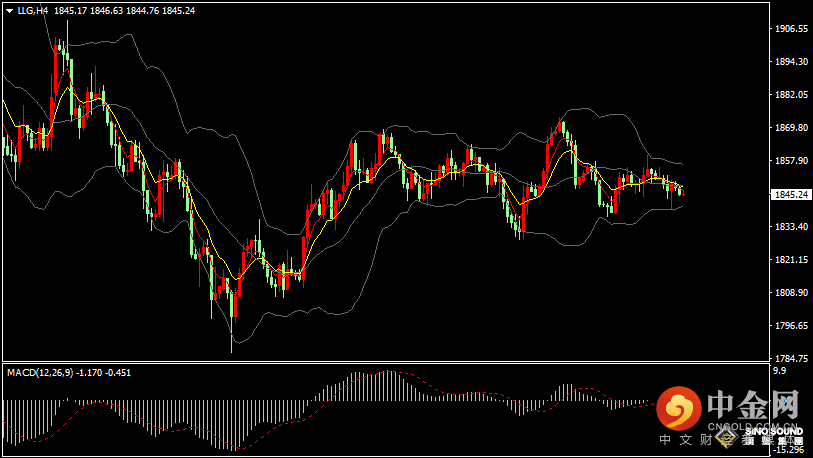Viewport: 813px width, 458px height.
Task: Click the orange CNGOLD swirl logo
Action: [x=678, y=408]
